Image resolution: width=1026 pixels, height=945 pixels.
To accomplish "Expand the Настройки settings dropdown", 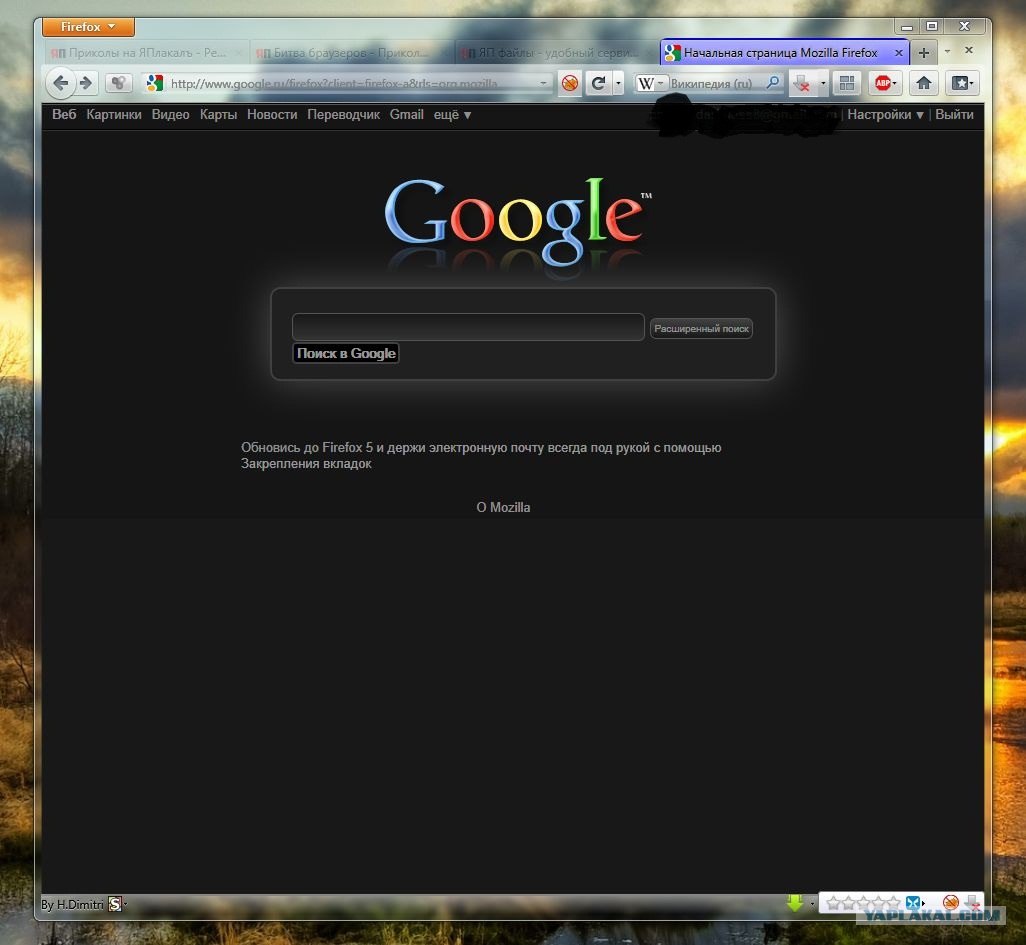I will 885,115.
